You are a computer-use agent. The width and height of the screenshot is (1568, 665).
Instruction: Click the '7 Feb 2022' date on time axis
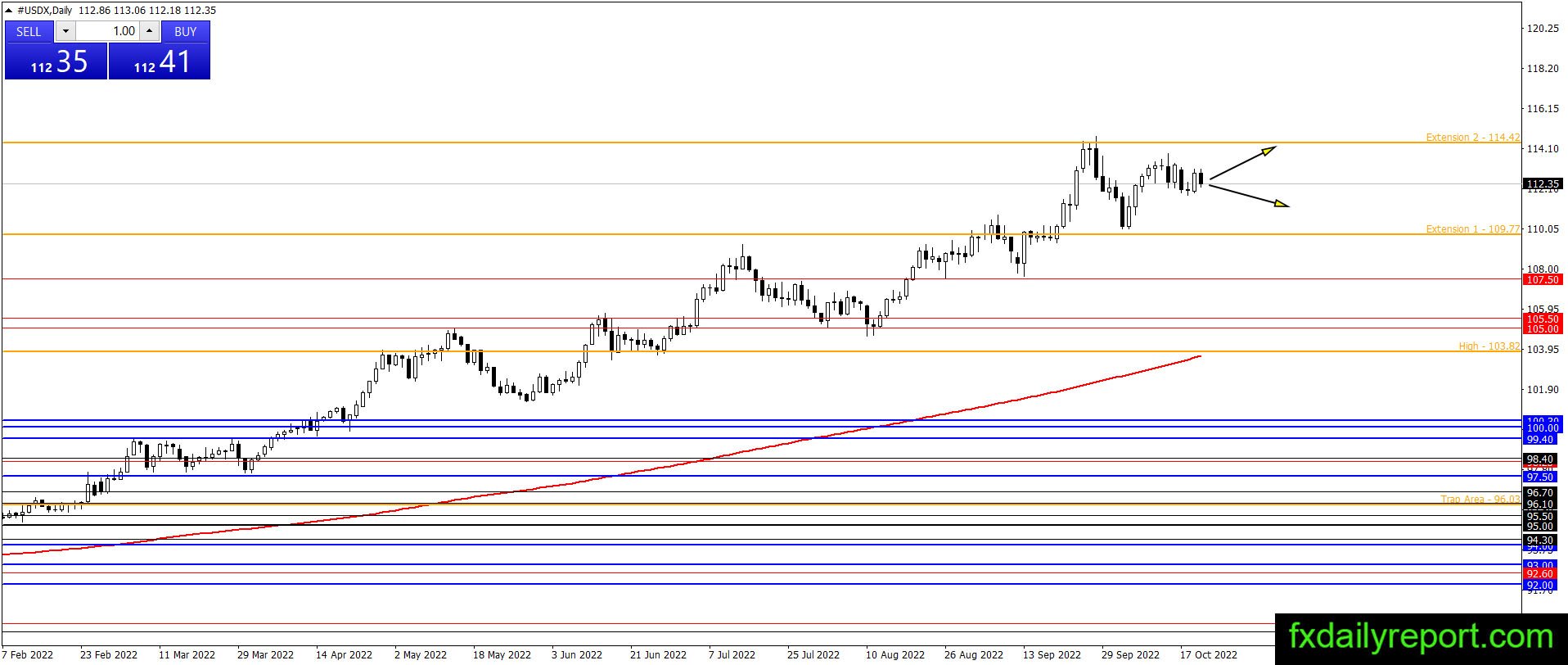click(28, 654)
